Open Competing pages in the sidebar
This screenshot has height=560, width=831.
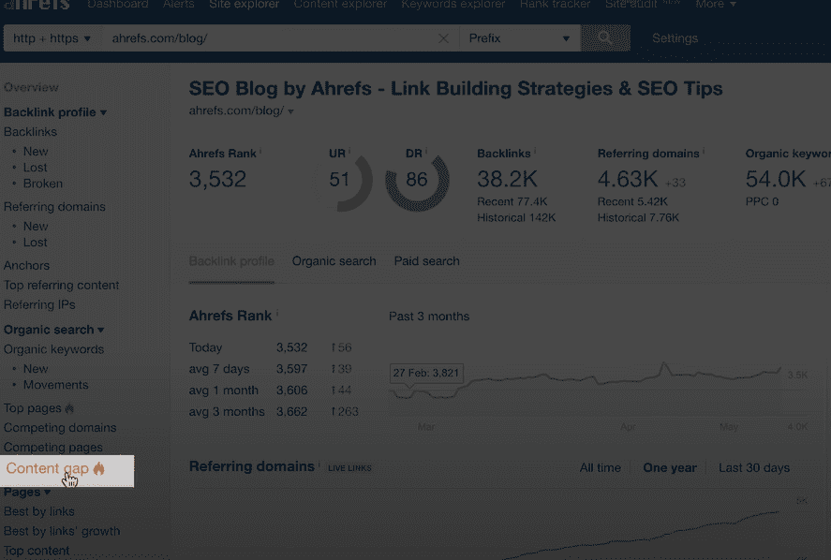(x=53, y=448)
